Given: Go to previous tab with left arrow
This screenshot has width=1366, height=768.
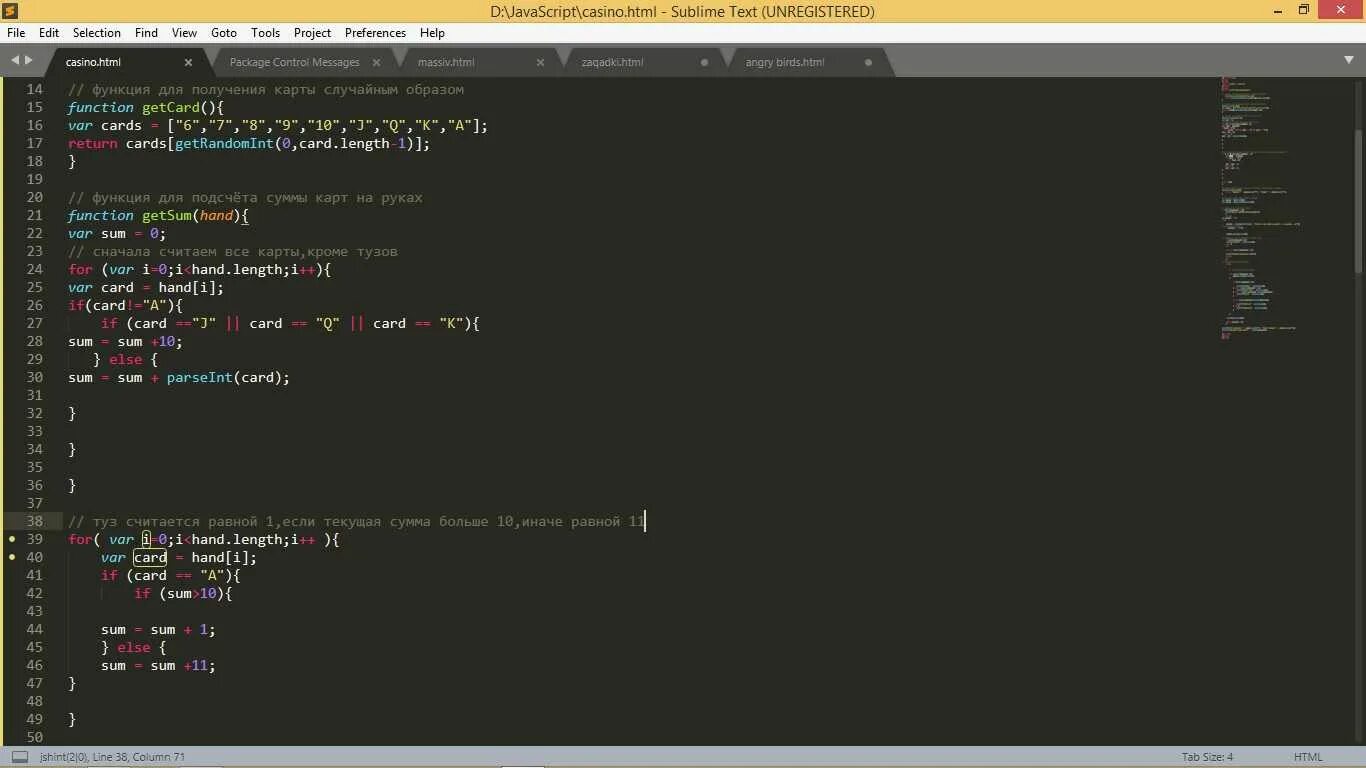Looking at the screenshot, I should [x=15, y=61].
